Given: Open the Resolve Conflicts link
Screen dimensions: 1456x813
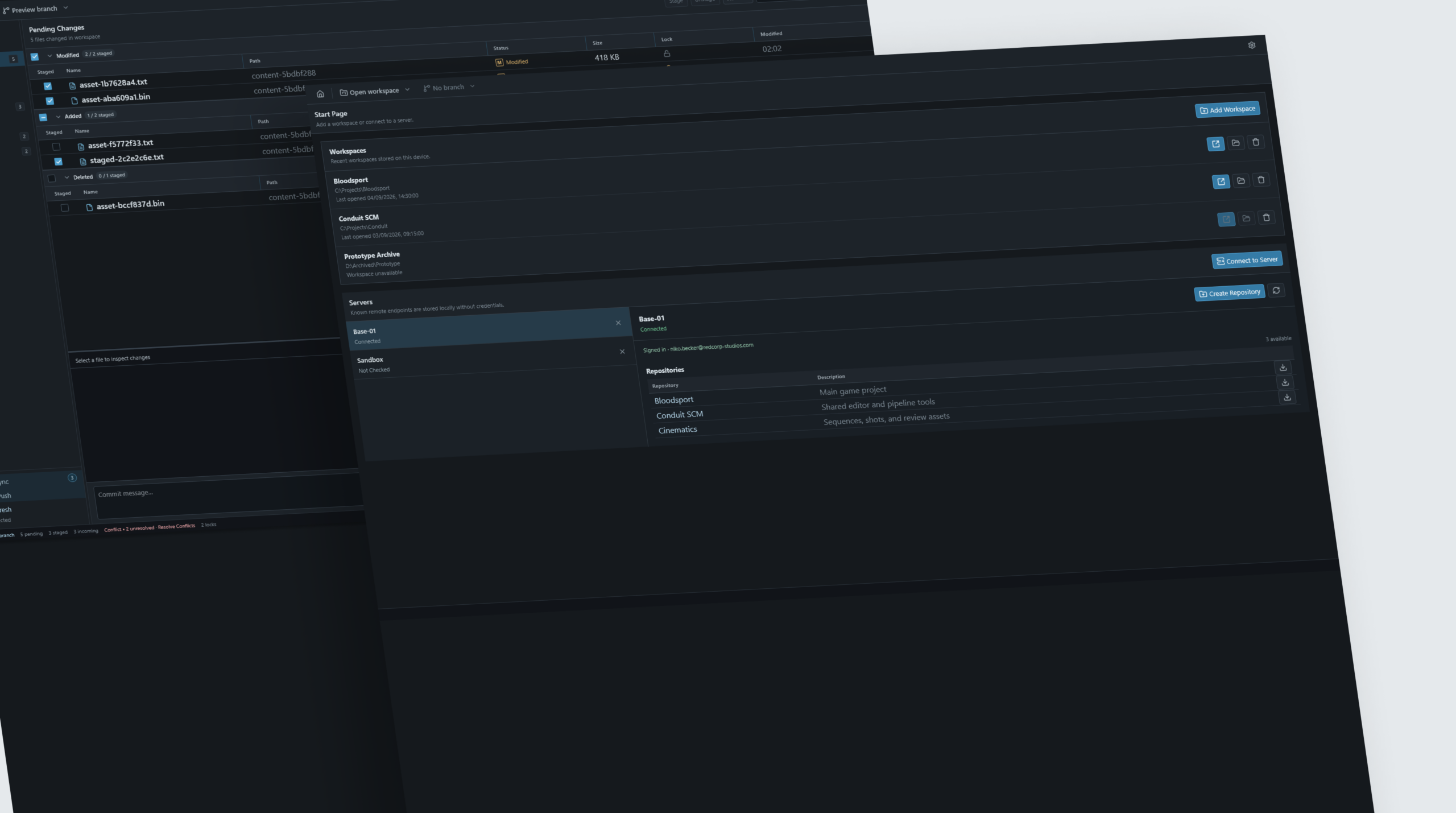Looking at the screenshot, I should [176, 526].
